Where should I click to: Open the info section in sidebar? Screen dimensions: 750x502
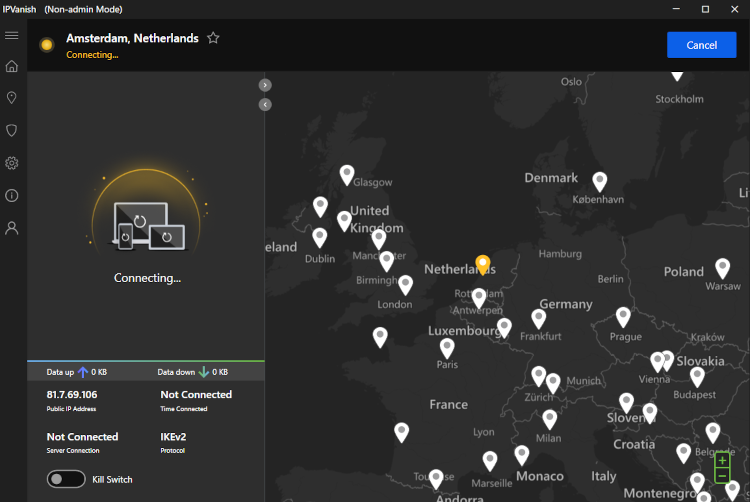(11, 196)
